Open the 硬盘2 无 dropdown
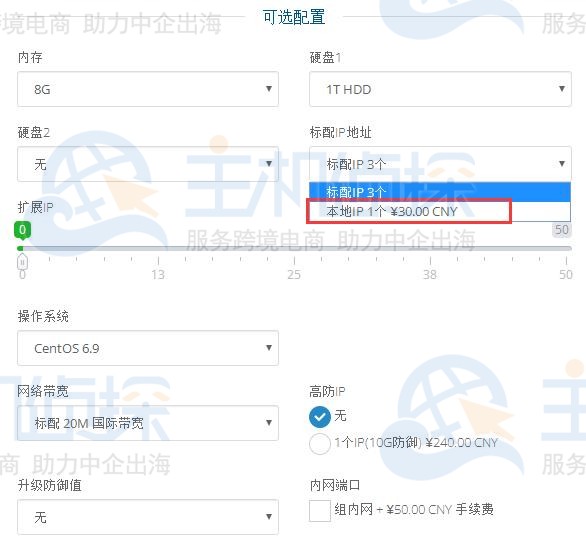Image resolution: width=586 pixels, height=549 pixels. tap(148, 164)
